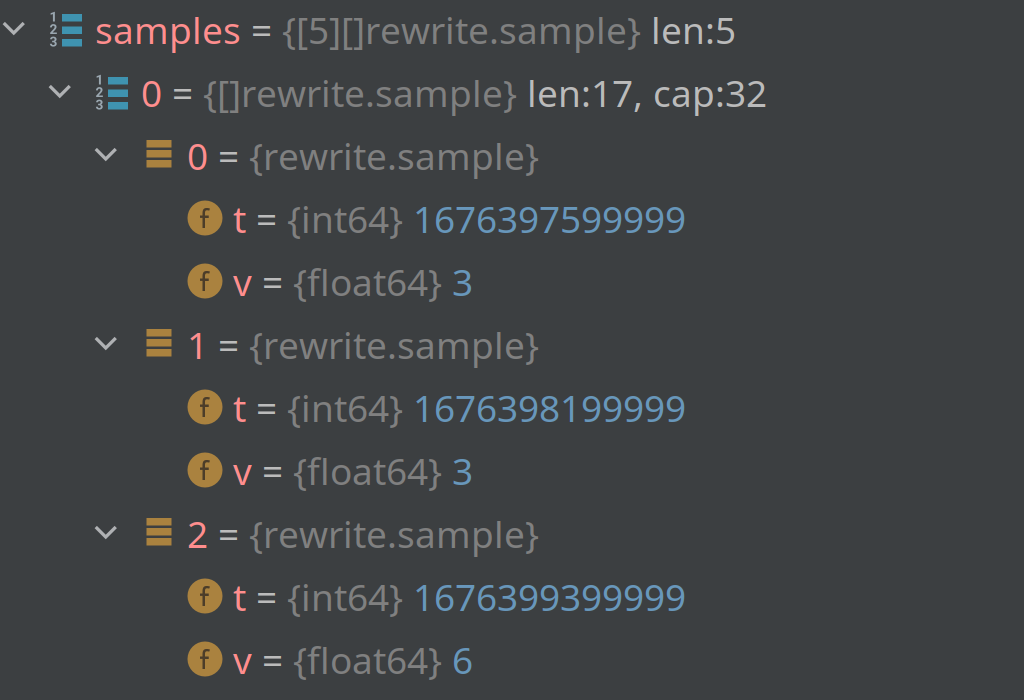
Task: Click the gold struct icon beside rewrite.sample element 1
Action: pyautogui.click(x=160, y=345)
